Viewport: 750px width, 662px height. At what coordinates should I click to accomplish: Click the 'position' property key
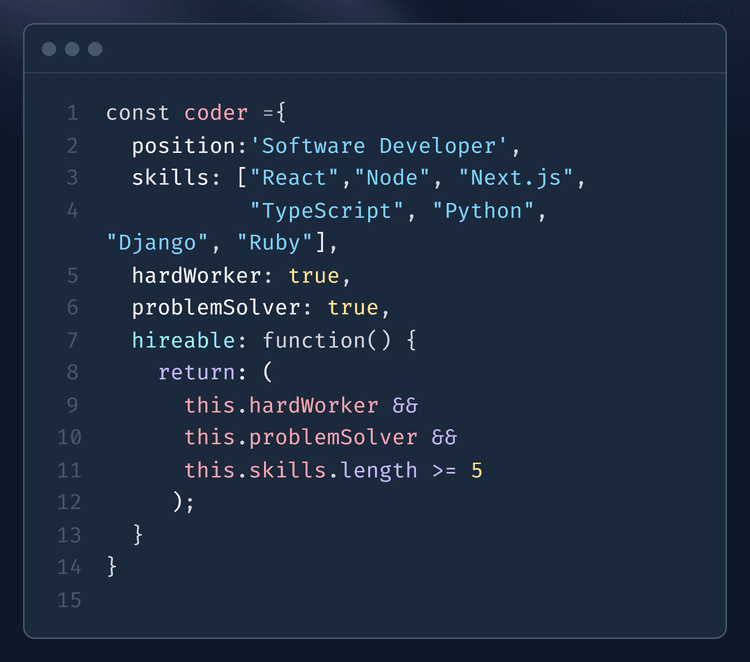(184, 146)
